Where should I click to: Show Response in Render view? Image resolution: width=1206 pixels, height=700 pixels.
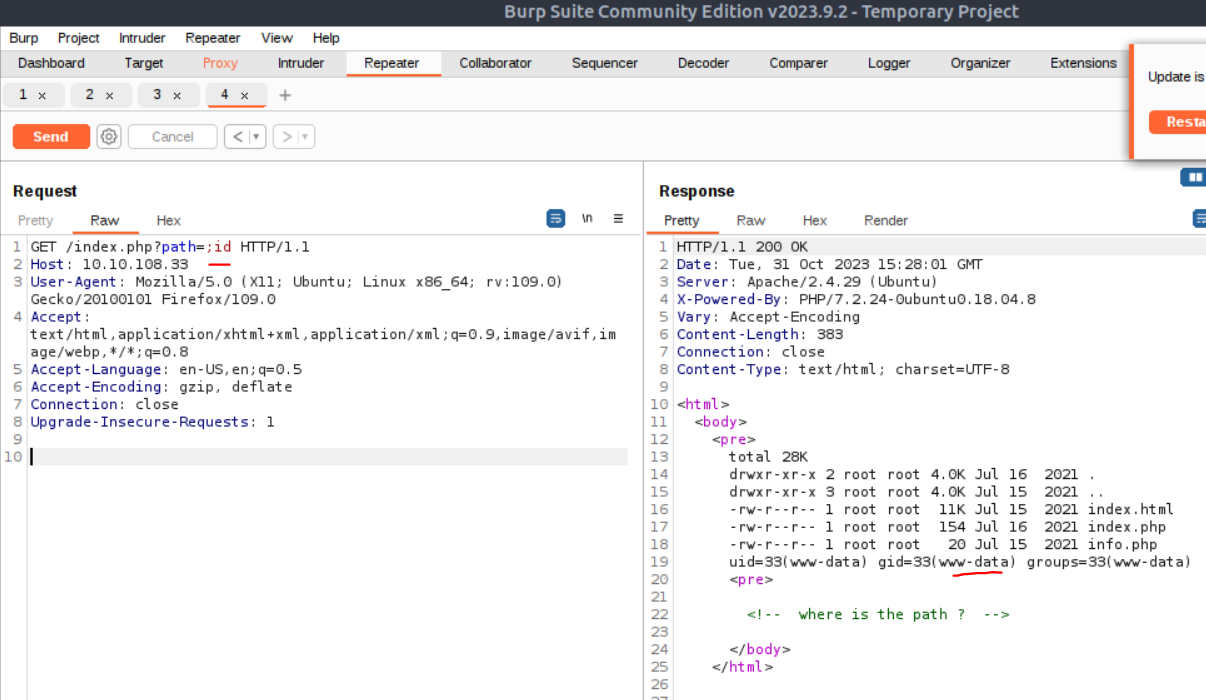click(x=886, y=220)
